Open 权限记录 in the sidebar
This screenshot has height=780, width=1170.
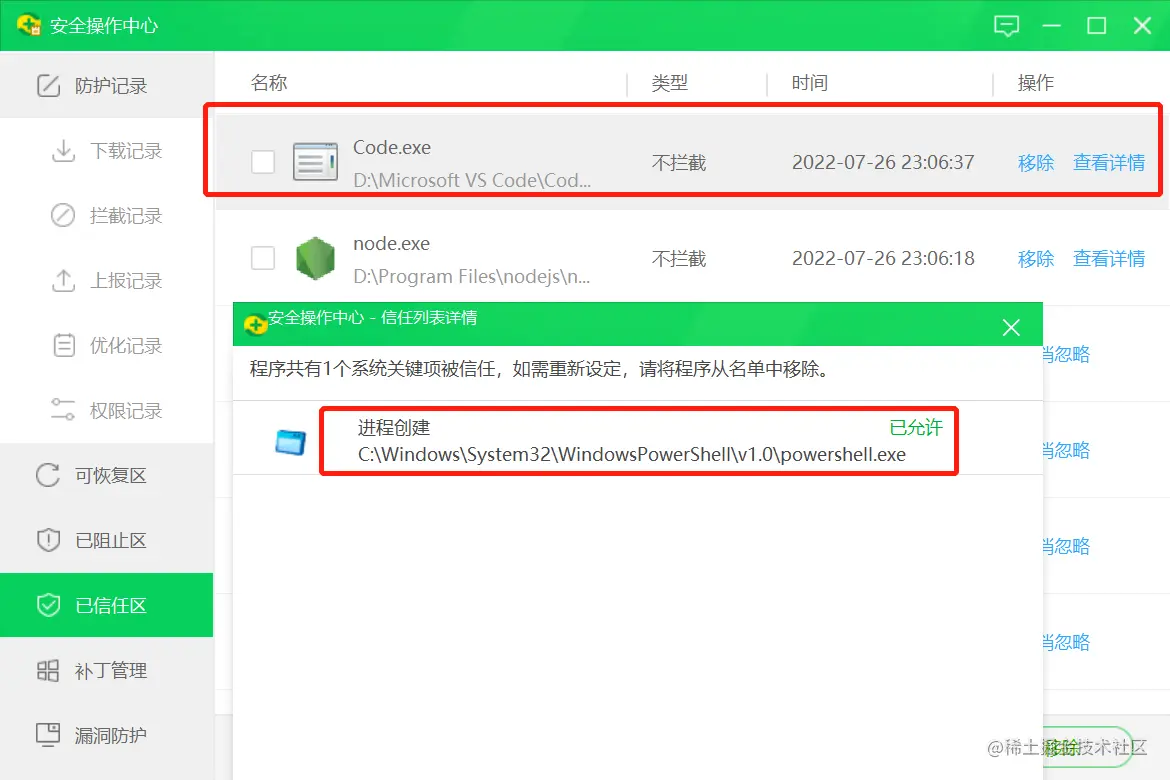click(106, 411)
